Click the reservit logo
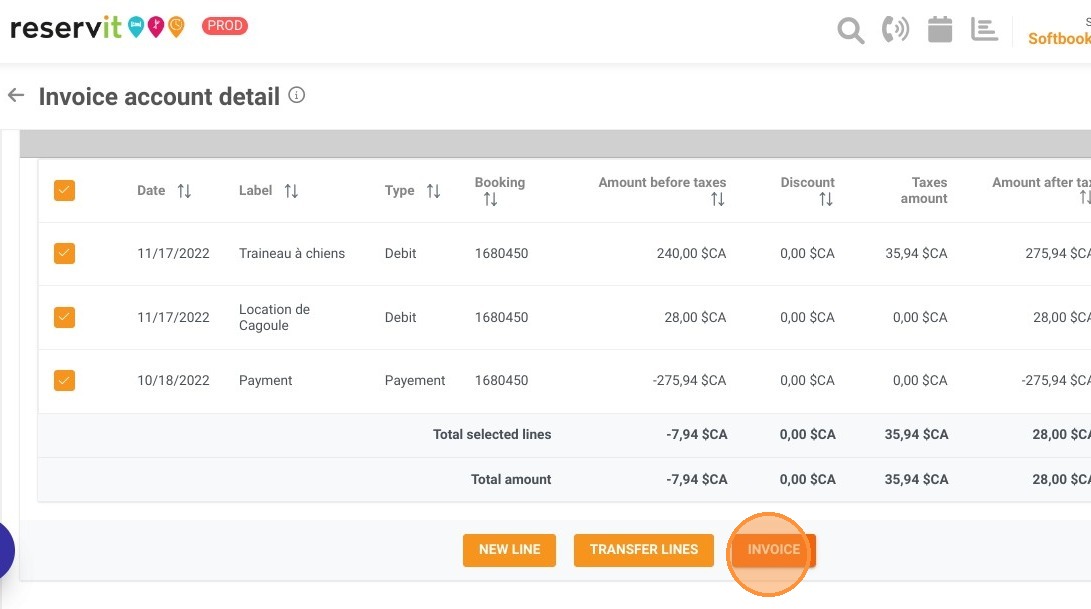Viewport: 1091px width, 609px height. coord(97,27)
